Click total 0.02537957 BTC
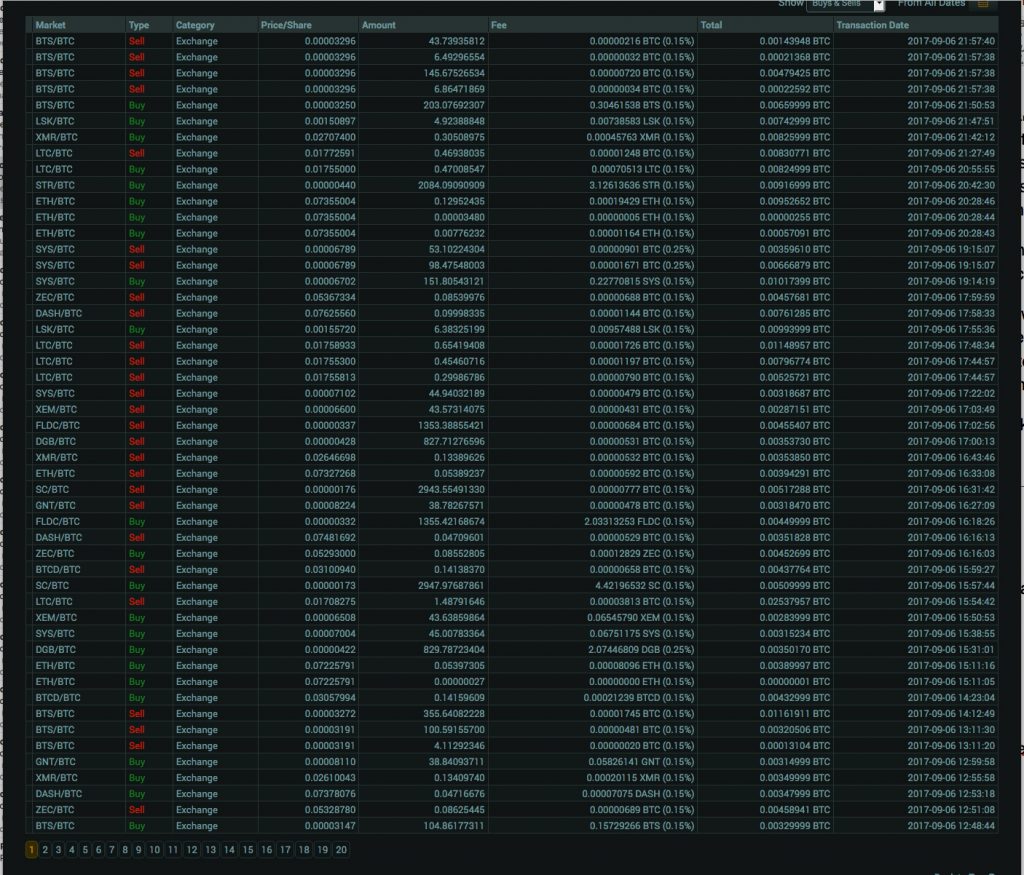 pos(795,601)
